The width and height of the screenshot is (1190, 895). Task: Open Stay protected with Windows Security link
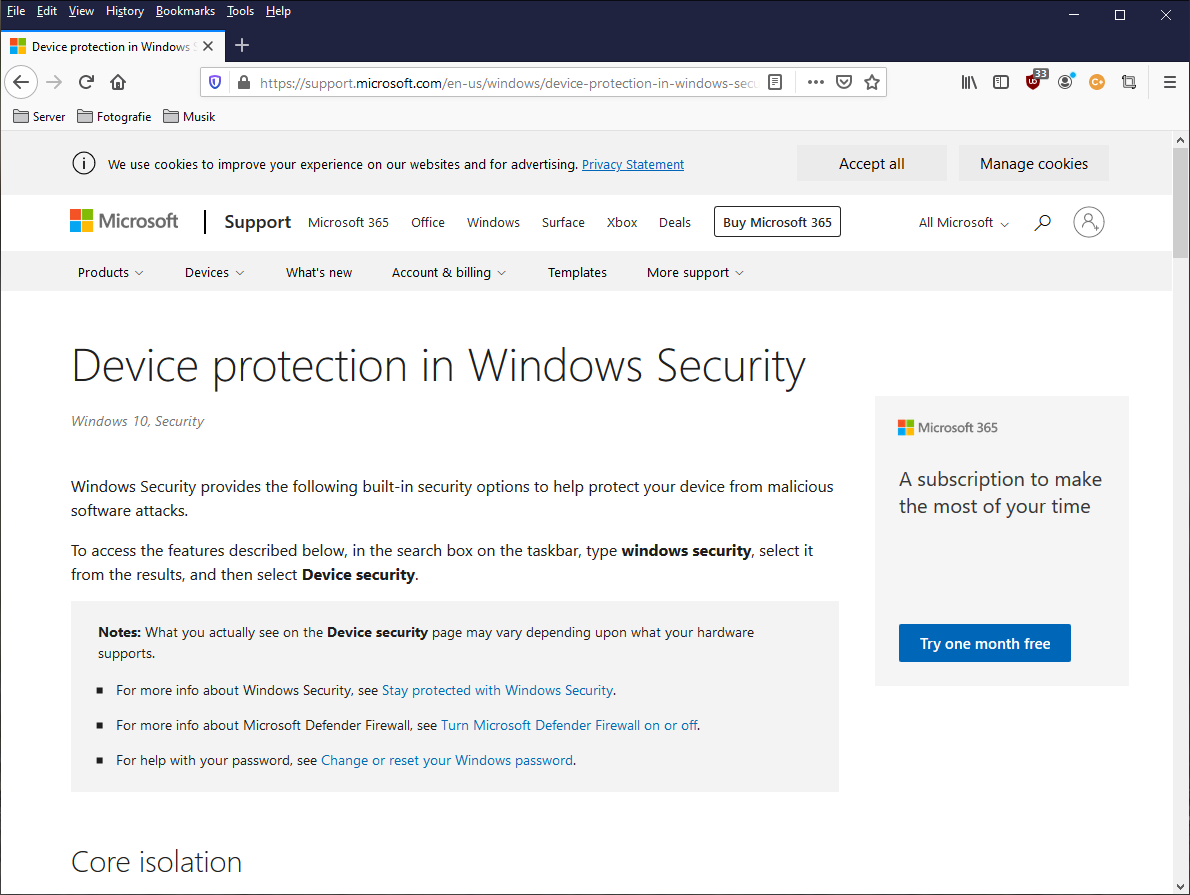point(497,690)
